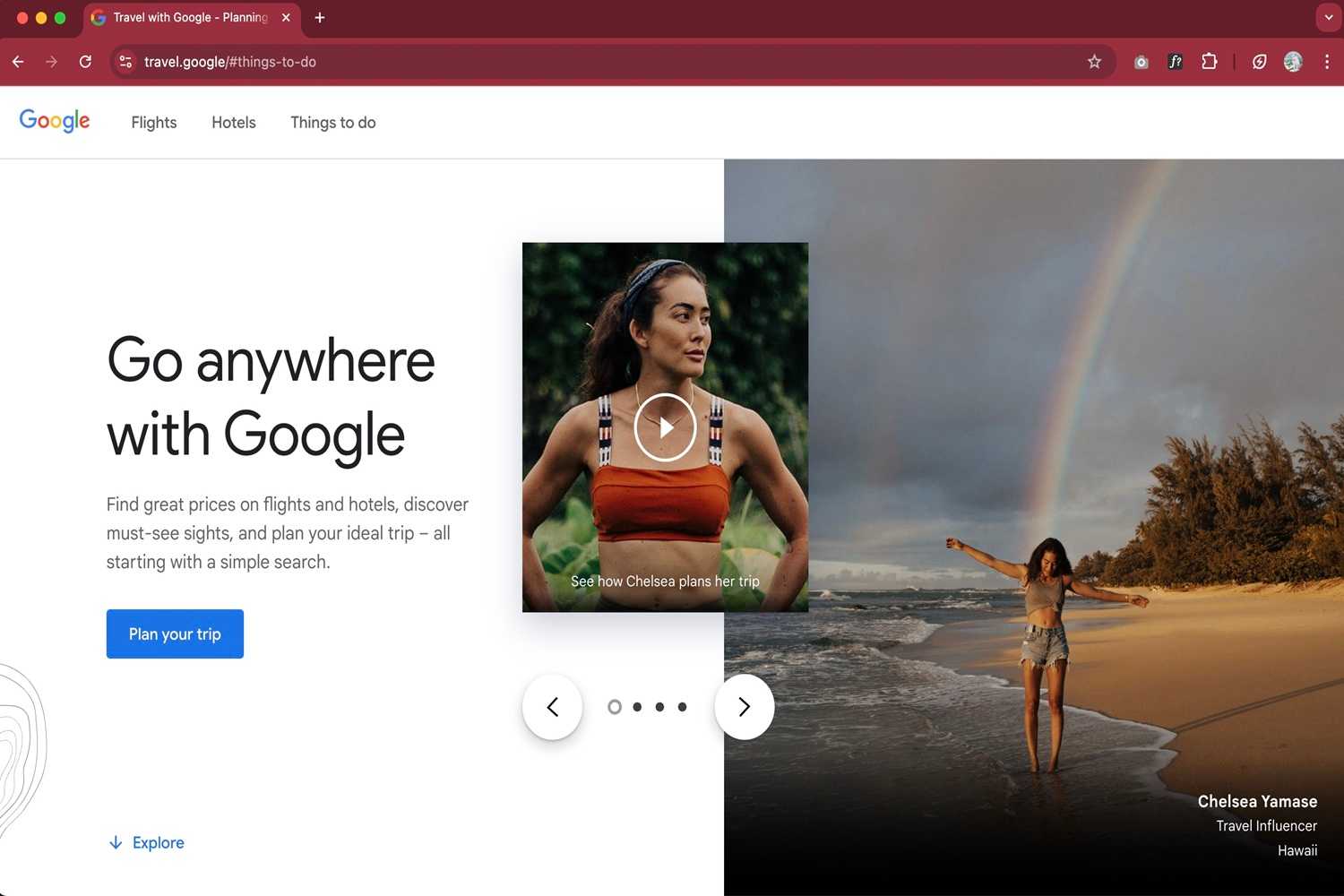Play the Chelsea trip video
1344x896 pixels.
point(665,427)
